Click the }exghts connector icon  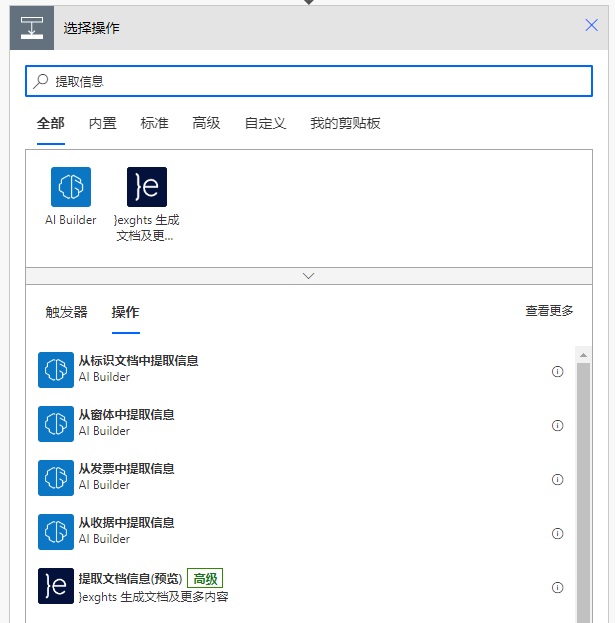point(147,187)
